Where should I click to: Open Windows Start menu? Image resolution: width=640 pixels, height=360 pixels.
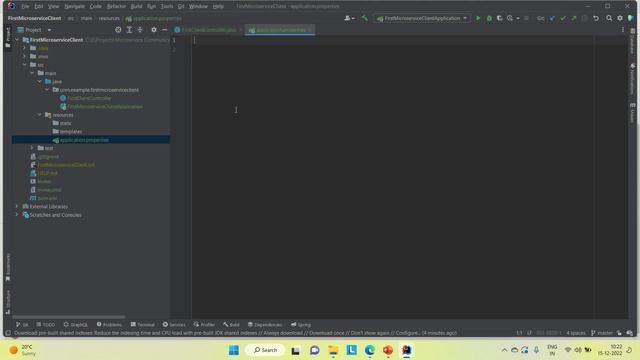234,350
